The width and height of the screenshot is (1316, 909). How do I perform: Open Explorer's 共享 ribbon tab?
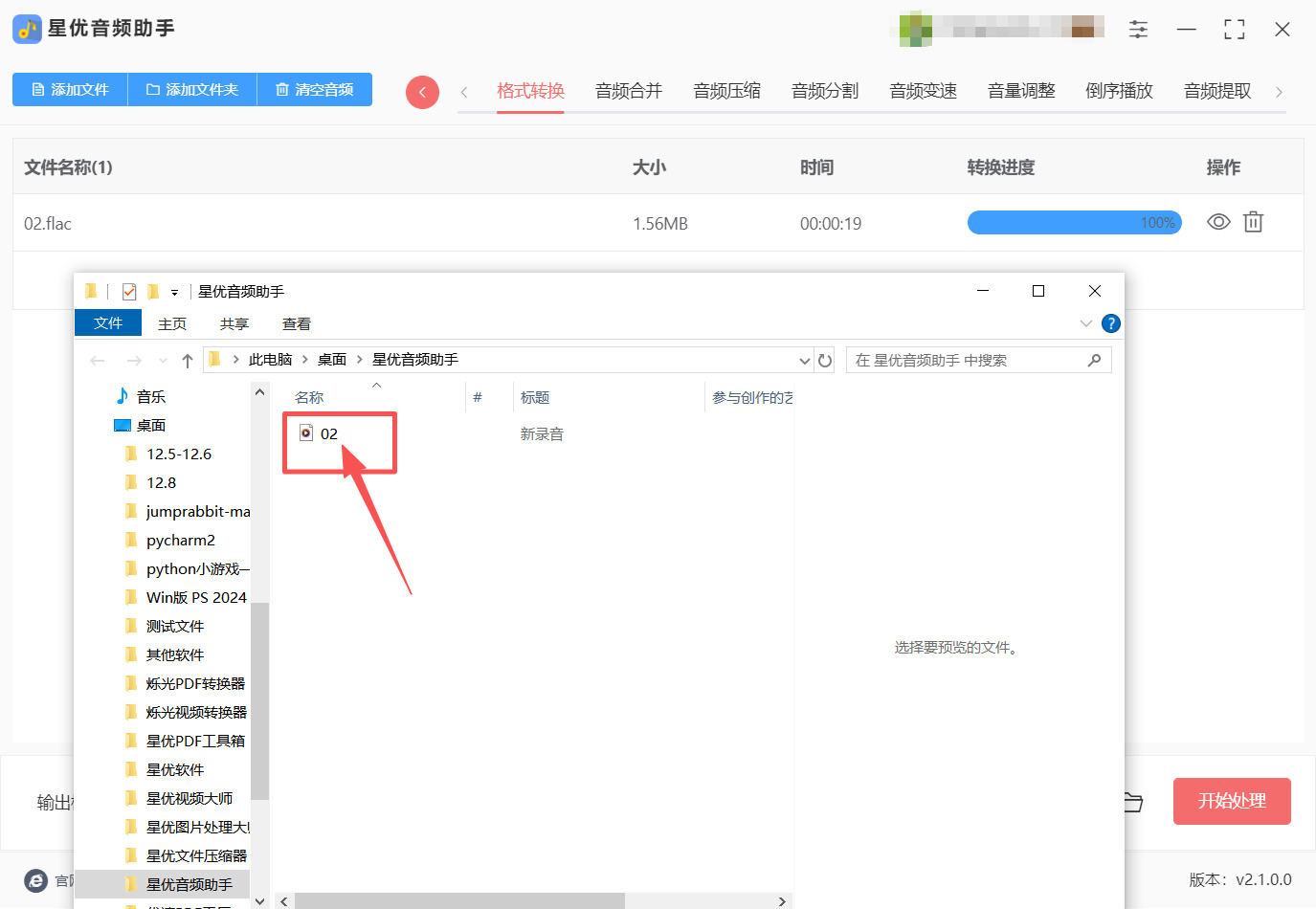point(234,323)
